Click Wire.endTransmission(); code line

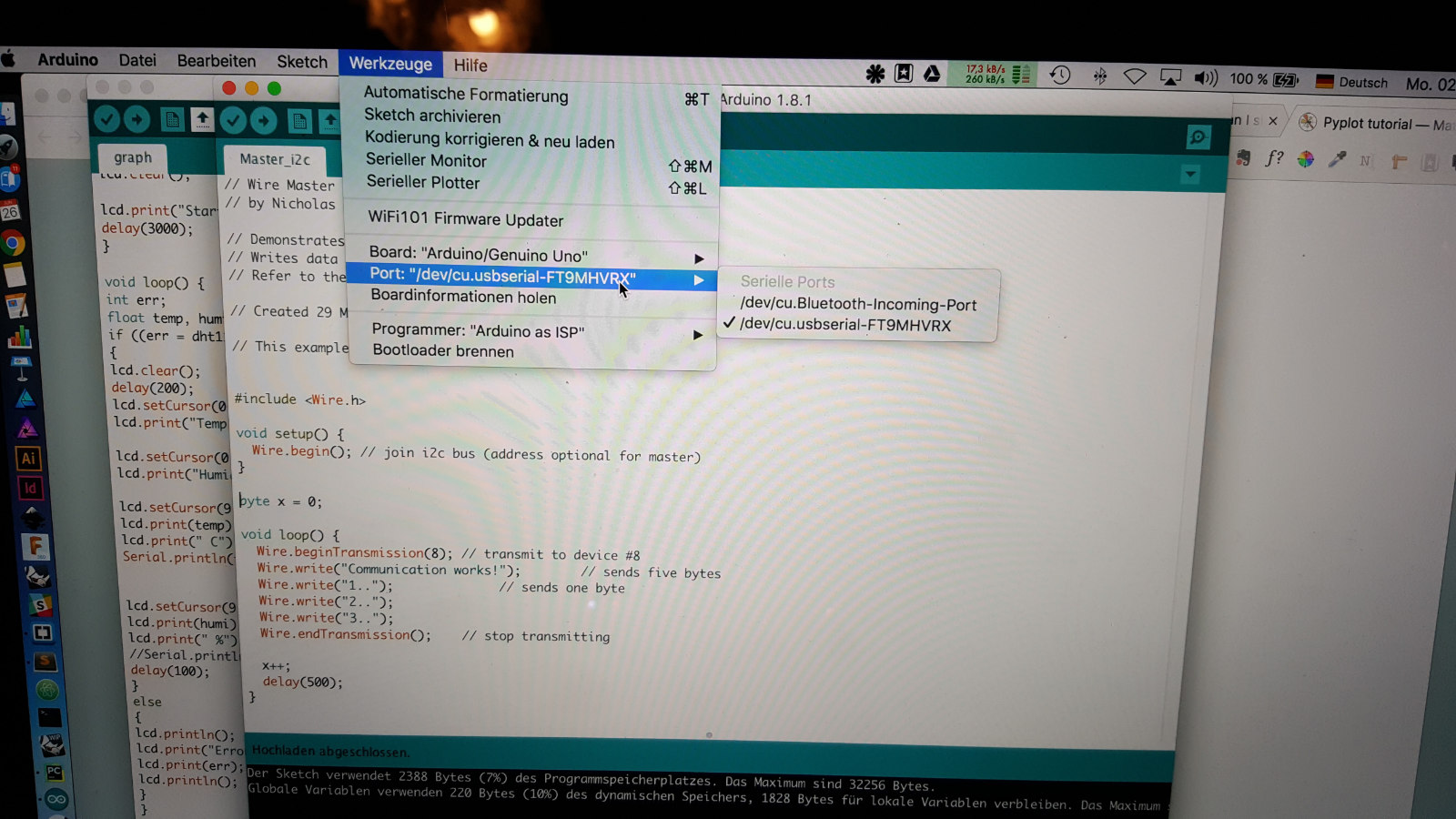346,634
